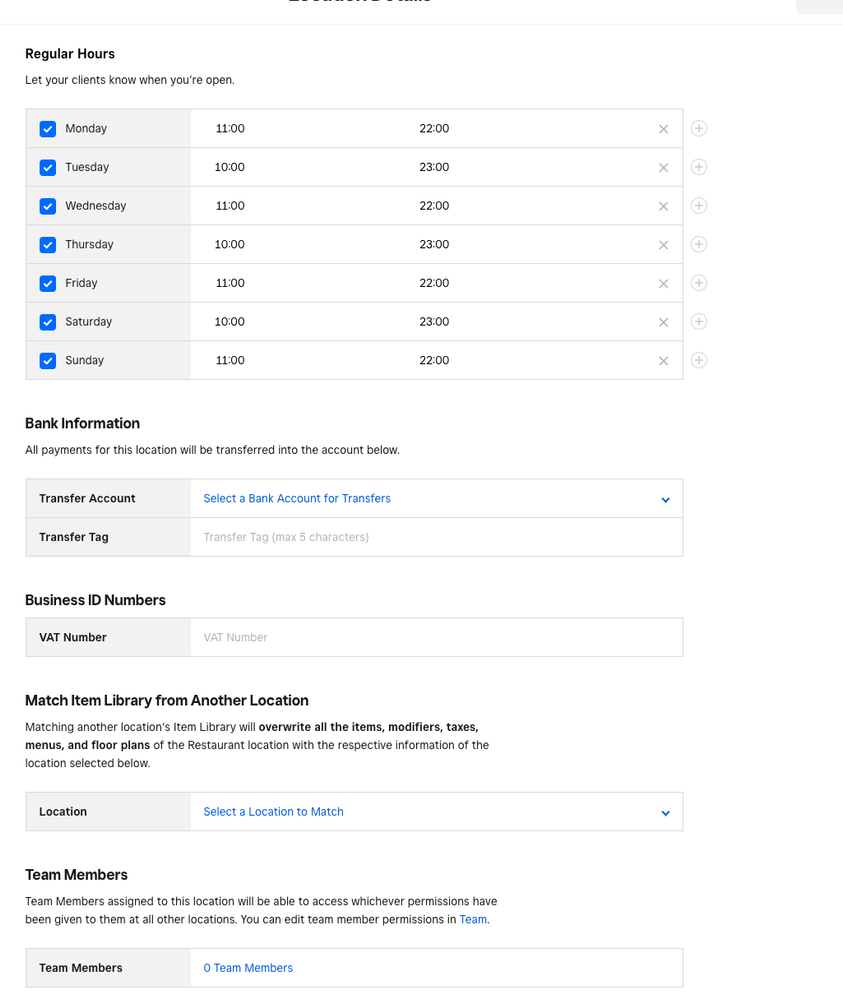Add additional hours for Sunday
Viewport: 843px width, 999px height.
[x=699, y=360]
